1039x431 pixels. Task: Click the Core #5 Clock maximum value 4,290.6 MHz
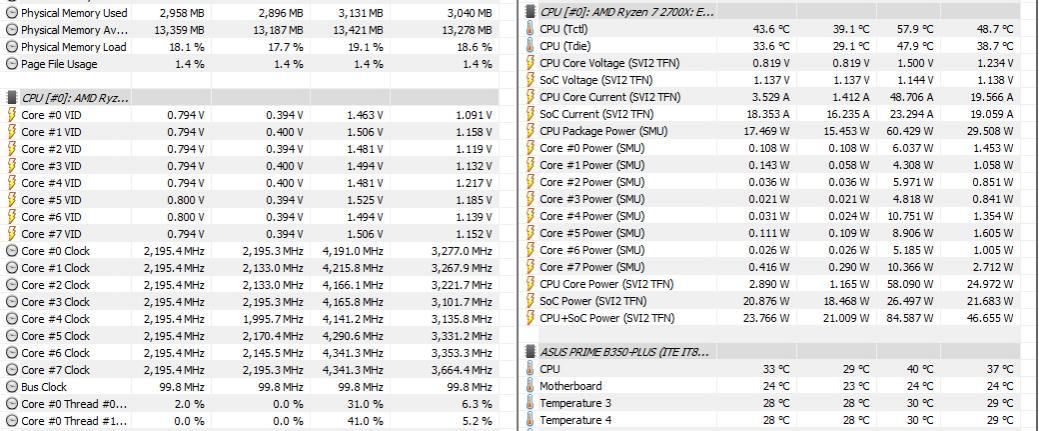pos(351,336)
